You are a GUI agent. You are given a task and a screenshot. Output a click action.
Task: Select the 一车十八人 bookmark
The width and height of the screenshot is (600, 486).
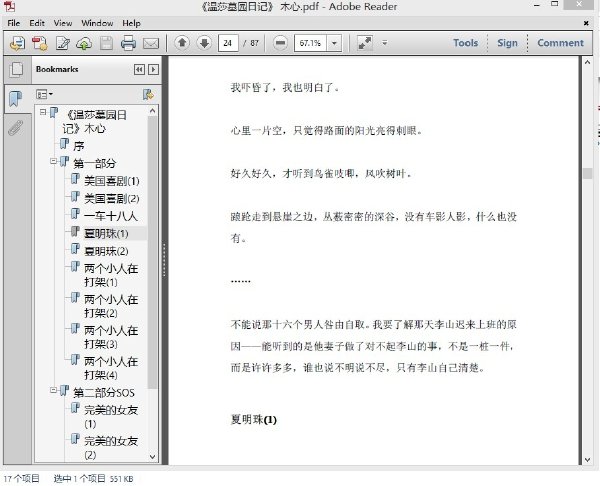tap(111, 216)
